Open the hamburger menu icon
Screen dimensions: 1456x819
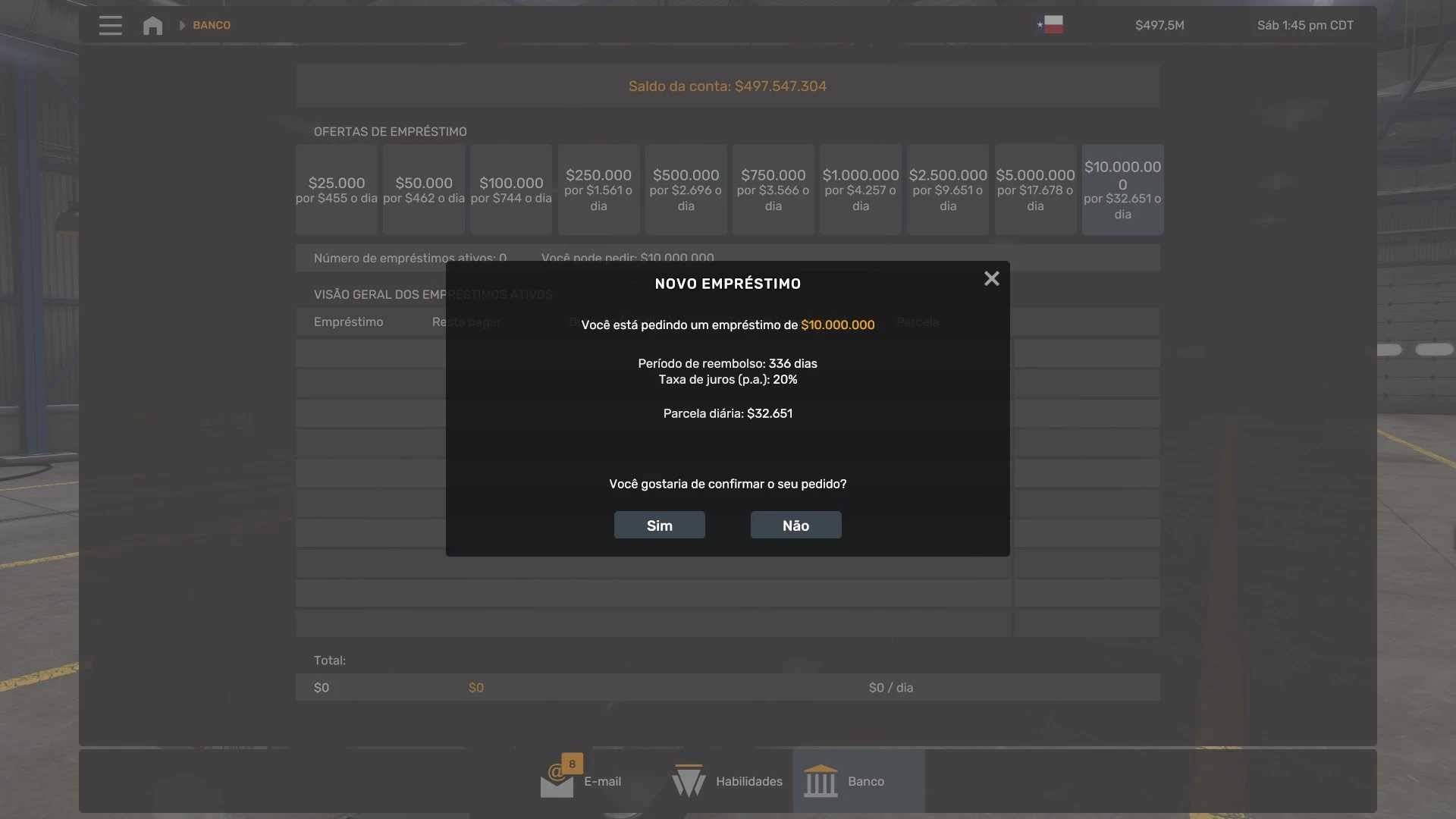[x=110, y=25]
